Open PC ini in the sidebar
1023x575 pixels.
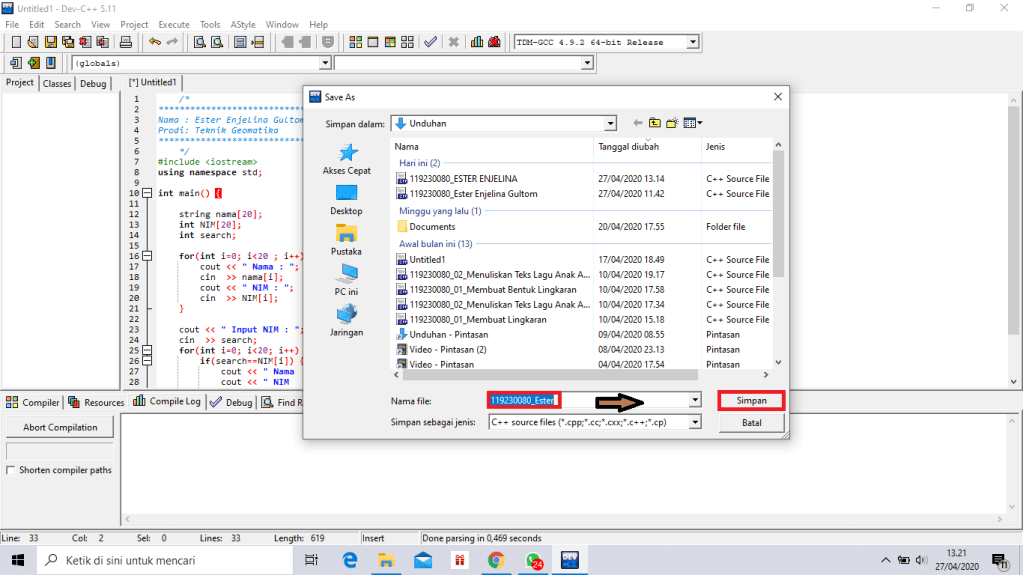click(347, 280)
